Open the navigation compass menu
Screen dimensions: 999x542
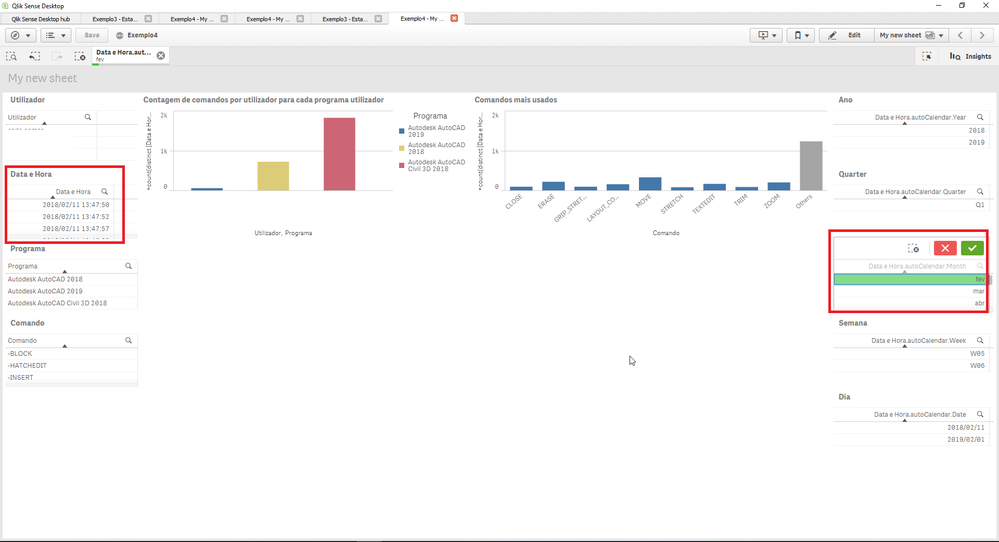(20, 36)
